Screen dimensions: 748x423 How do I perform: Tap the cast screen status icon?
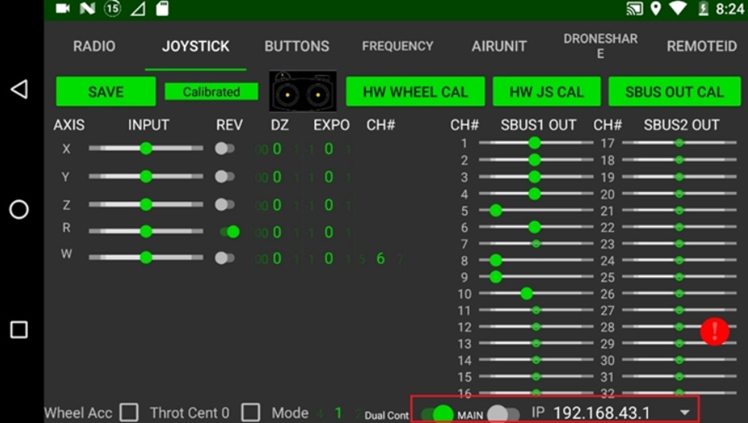click(634, 9)
